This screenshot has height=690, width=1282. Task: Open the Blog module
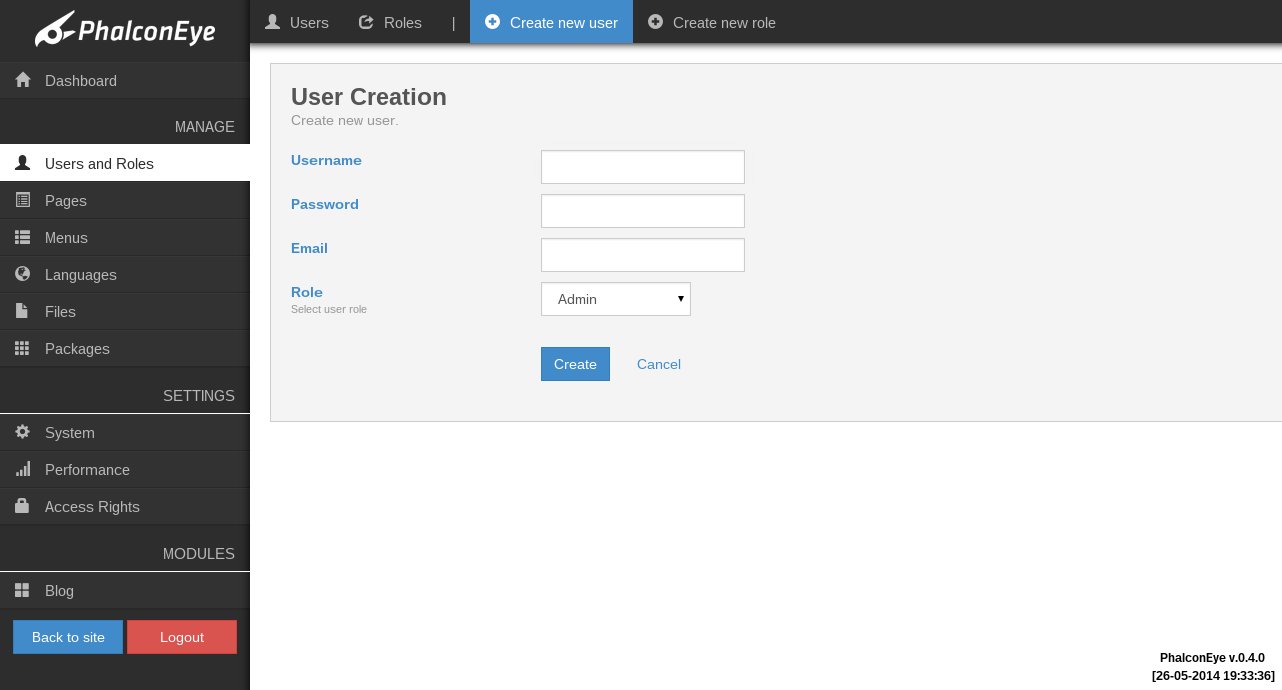pos(125,590)
